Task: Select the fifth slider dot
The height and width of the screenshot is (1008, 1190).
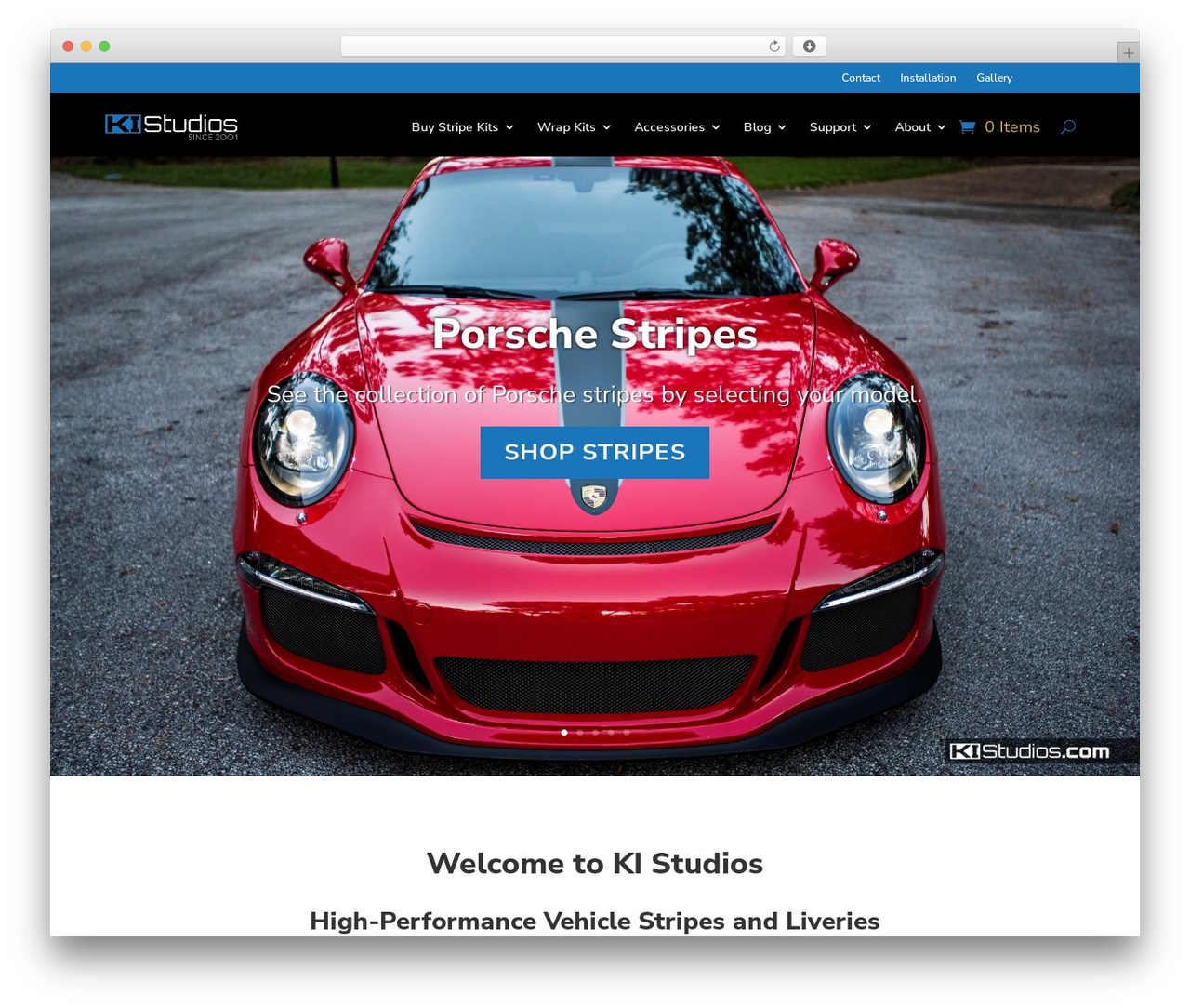Action: coord(627,733)
